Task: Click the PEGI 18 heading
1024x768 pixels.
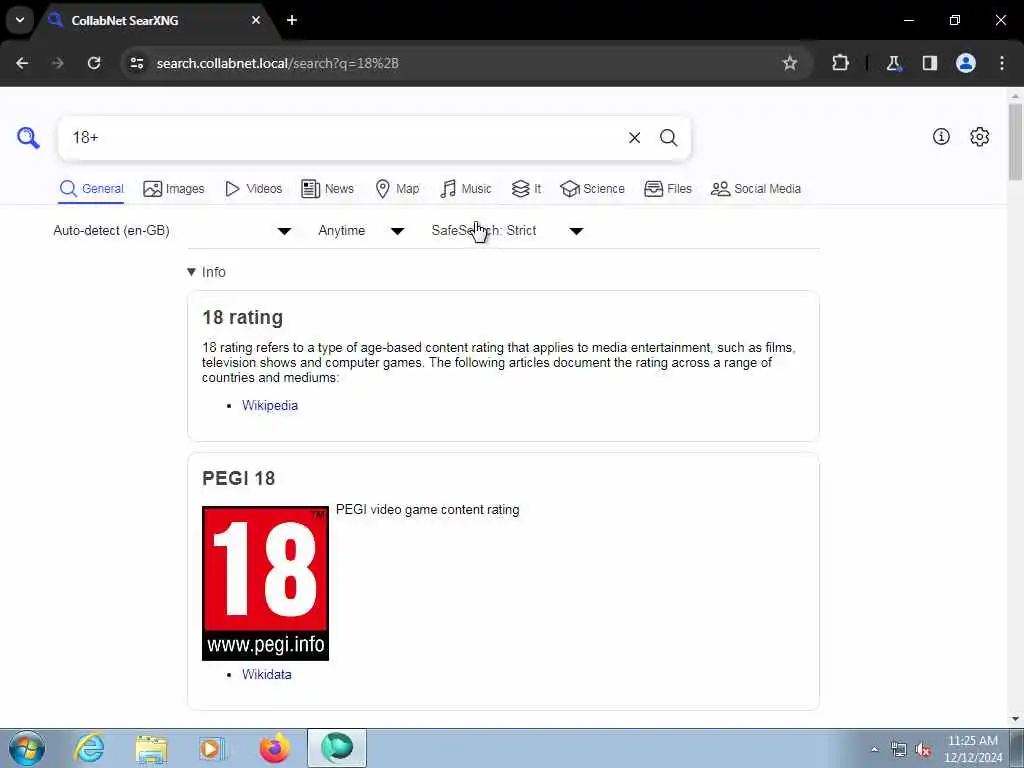Action: click(x=238, y=478)
